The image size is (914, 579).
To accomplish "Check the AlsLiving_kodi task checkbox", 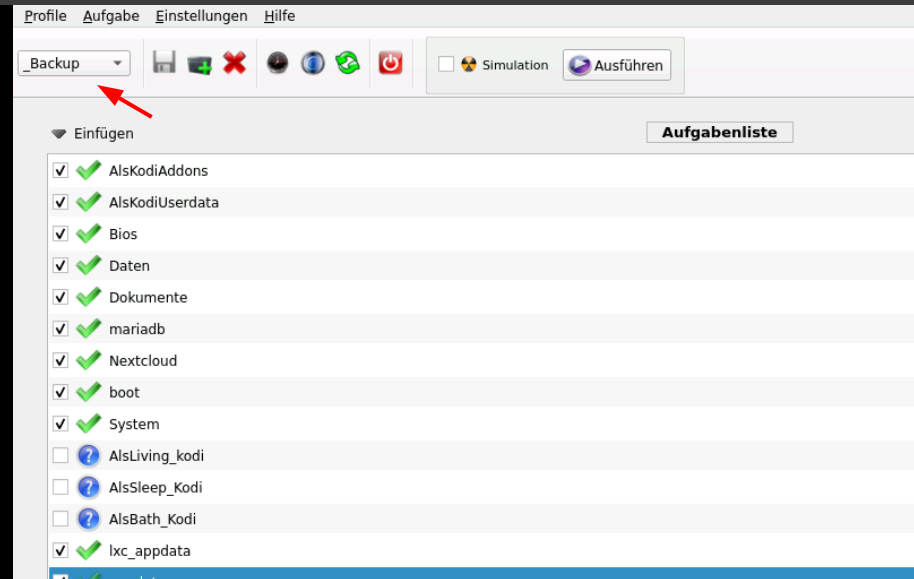I will (61, 455).
